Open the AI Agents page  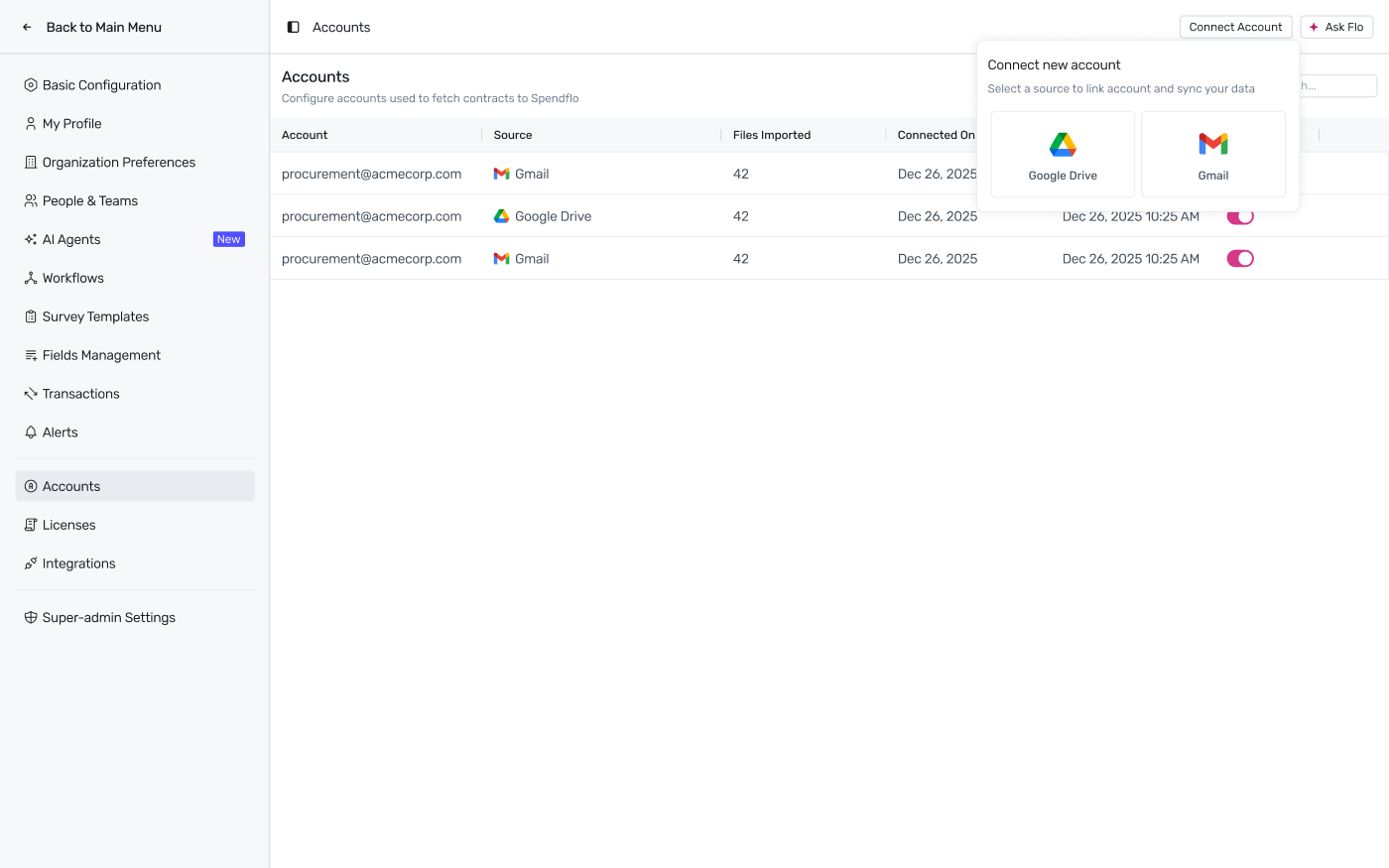[x=135, y=240]
